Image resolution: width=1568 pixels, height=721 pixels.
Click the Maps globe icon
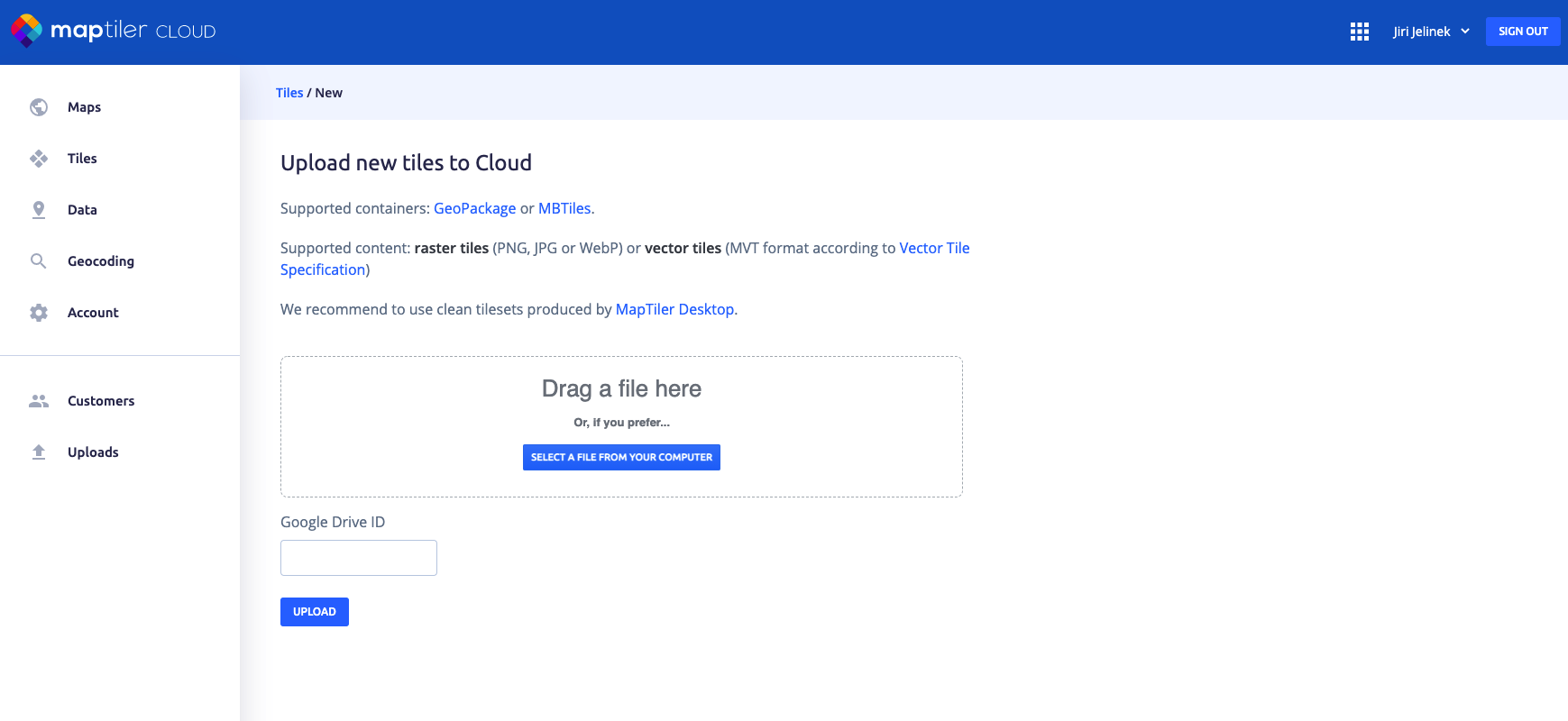pos(39,107)
